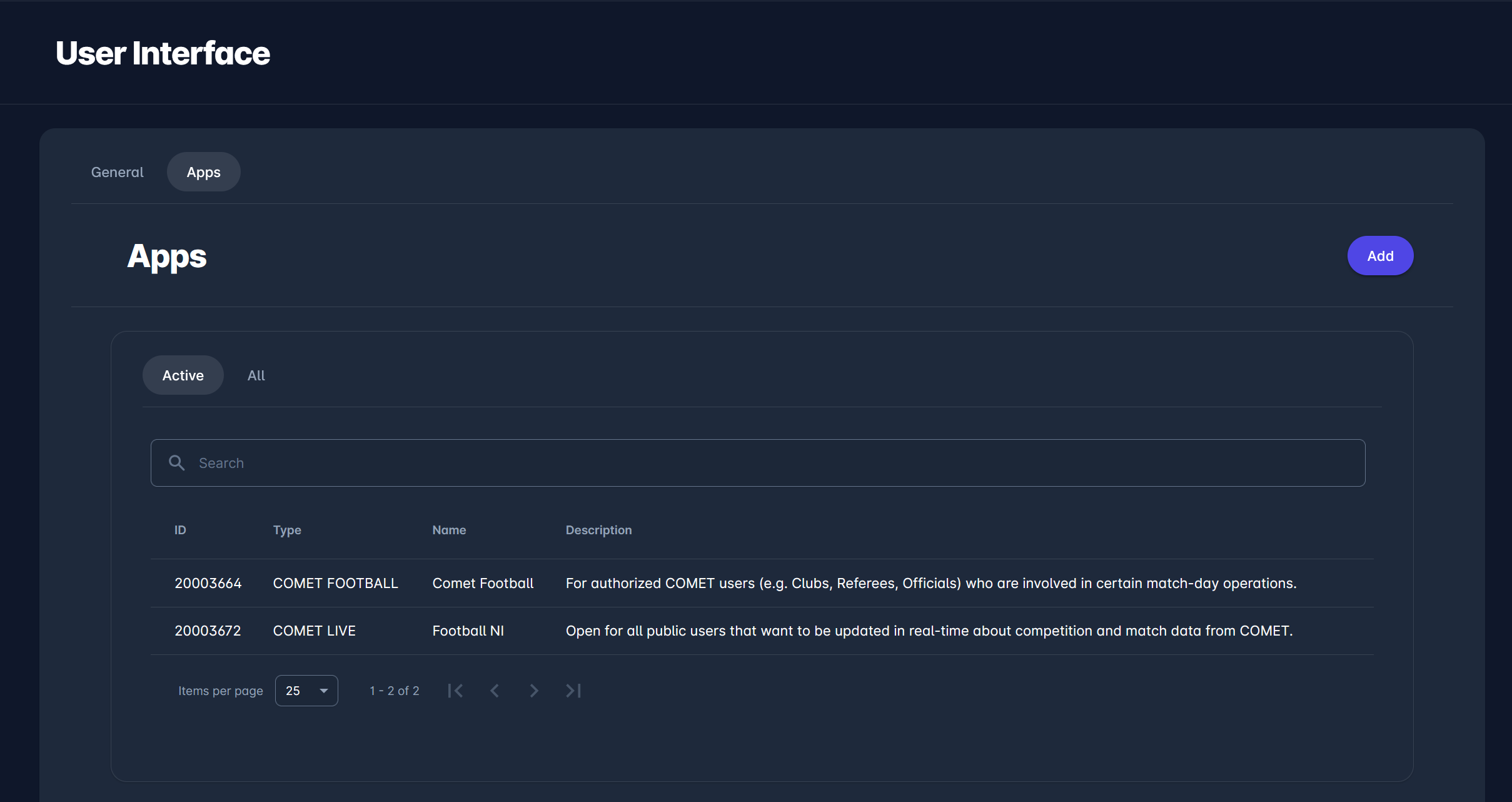Open the Comet Football app row
The image size is (1512, 802).
(483, 583)
